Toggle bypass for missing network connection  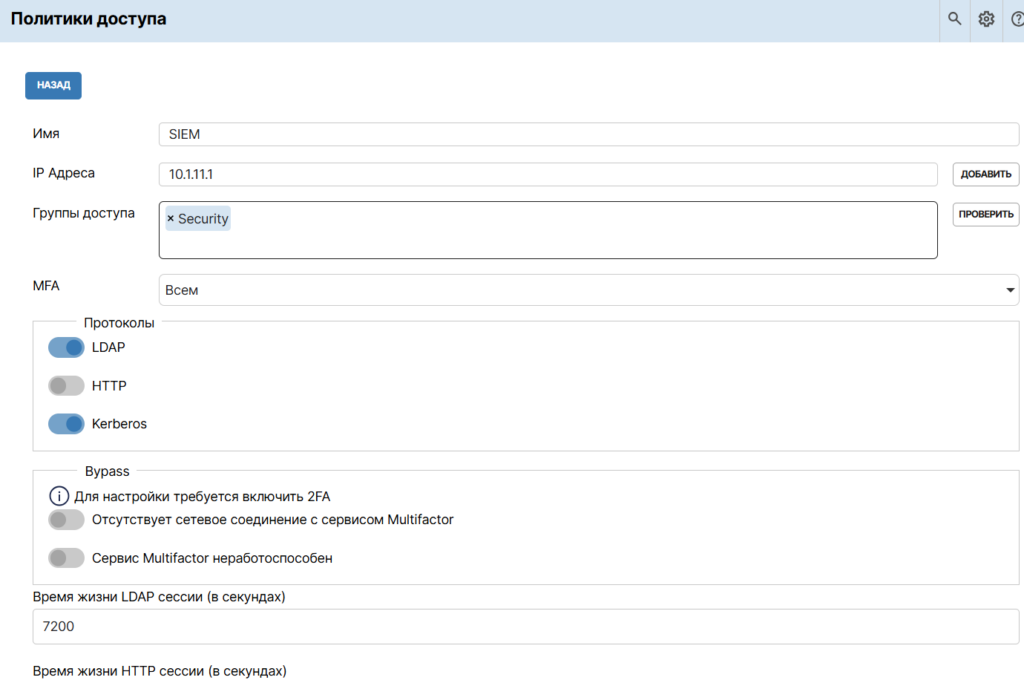click(x=66, y=519)
